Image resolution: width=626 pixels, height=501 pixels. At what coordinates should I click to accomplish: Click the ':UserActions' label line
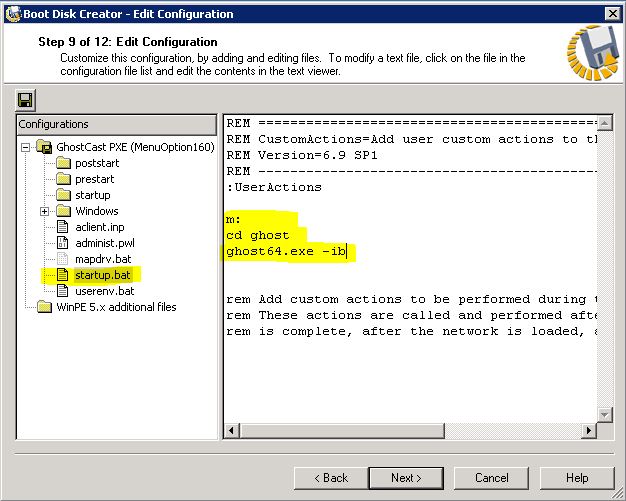coord(274,187)
